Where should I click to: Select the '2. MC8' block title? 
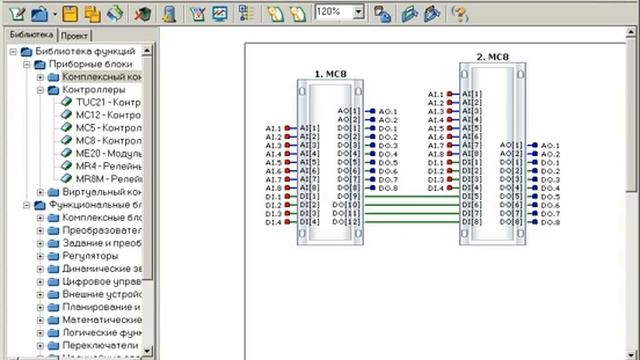click(493, 57)
